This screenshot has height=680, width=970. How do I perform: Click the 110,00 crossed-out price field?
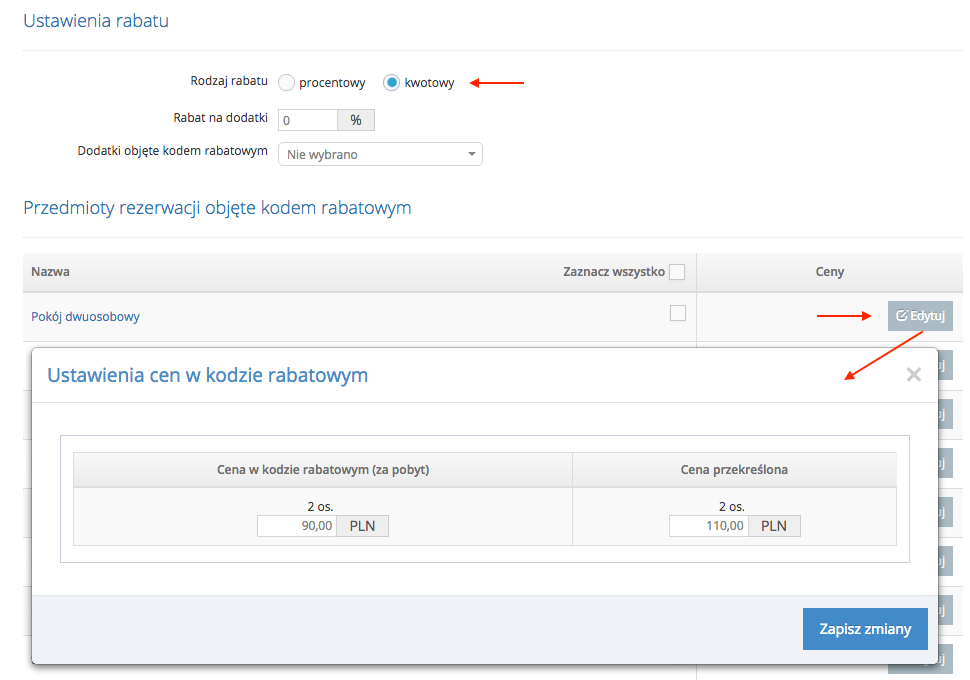point(709,526)
